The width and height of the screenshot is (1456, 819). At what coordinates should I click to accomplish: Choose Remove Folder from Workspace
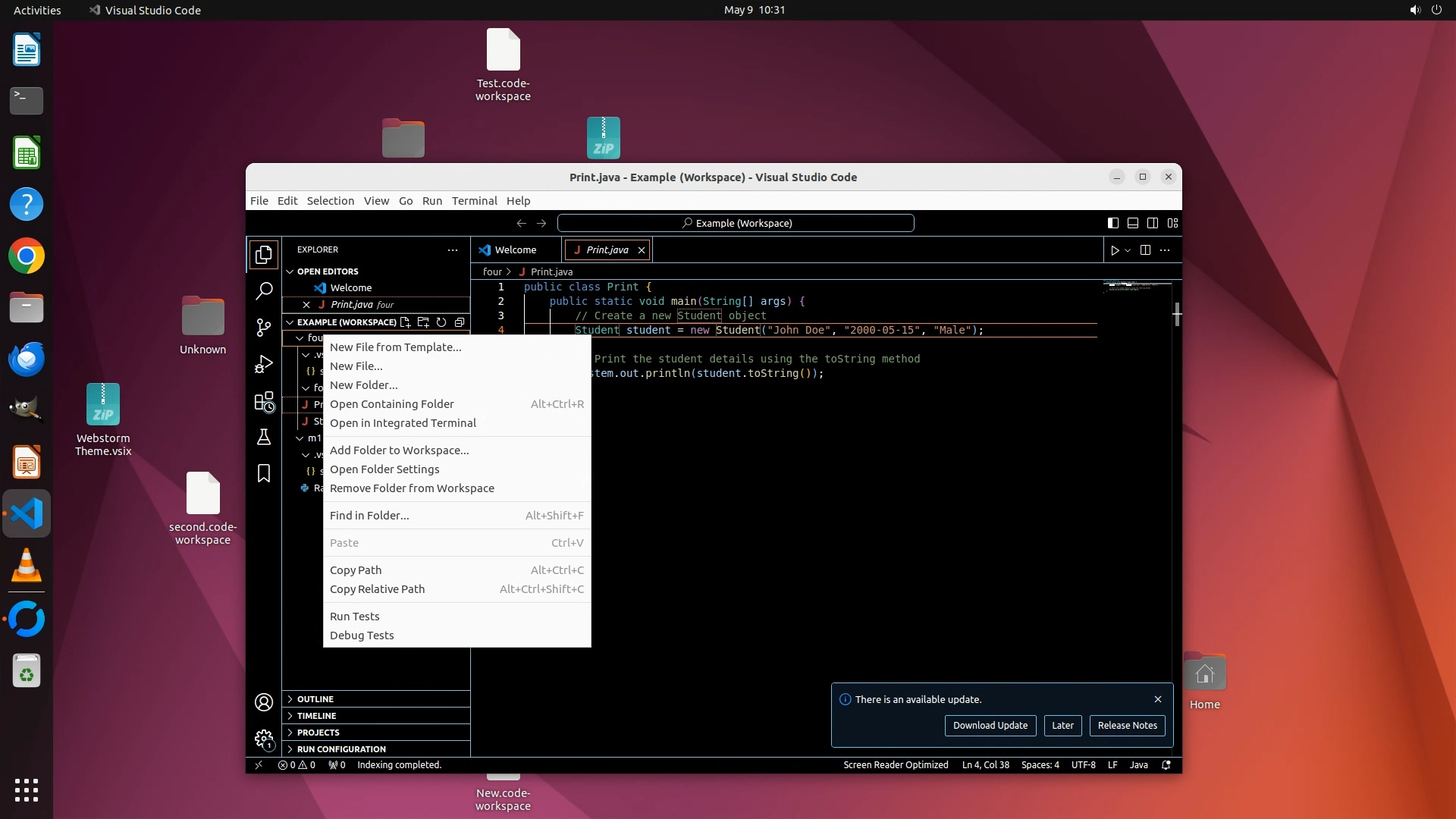click(x=412, y=488)
